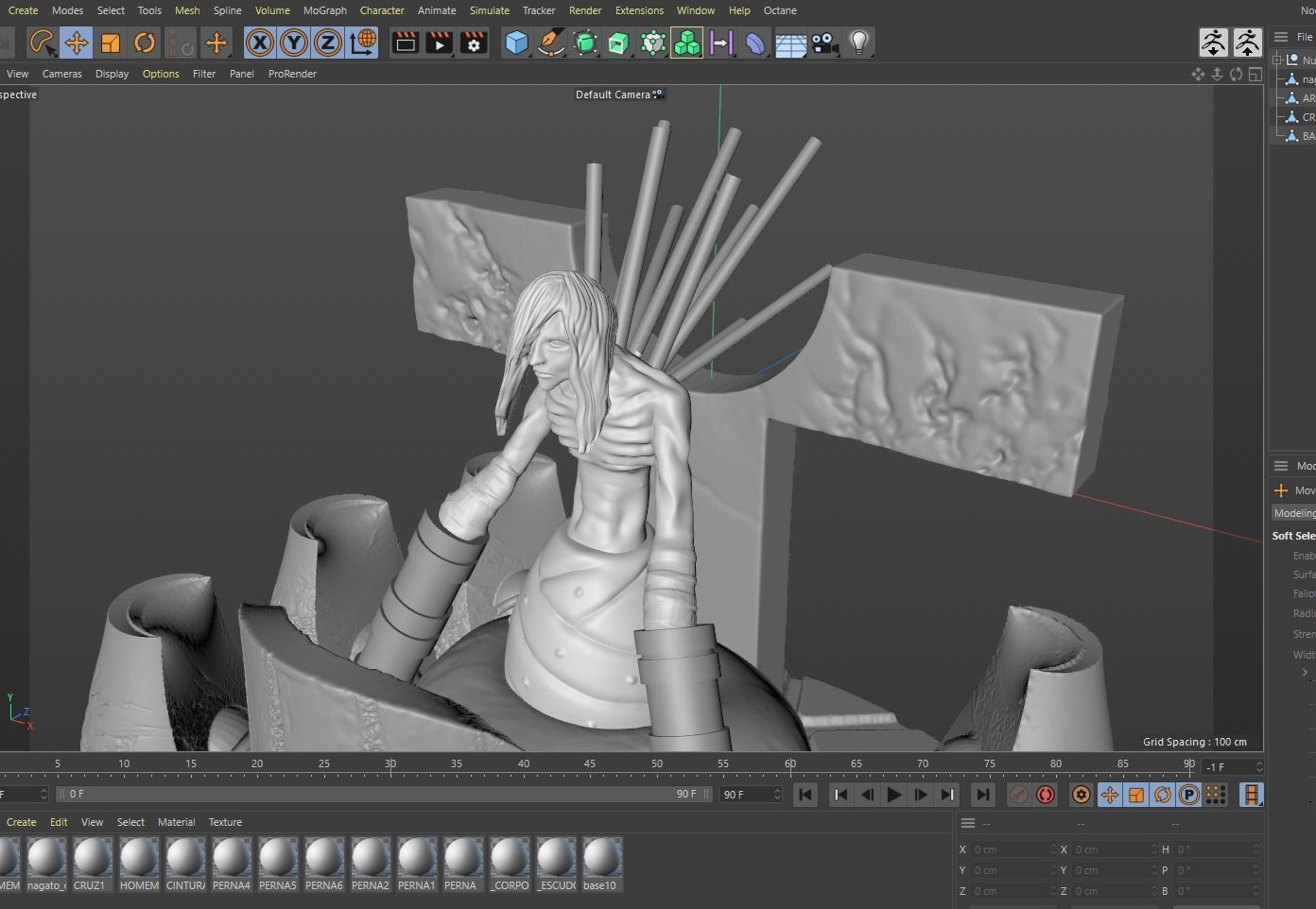Click Render to Picture Viewer icon
Viewport: 1316px width, 909px height.
(440, 43)
